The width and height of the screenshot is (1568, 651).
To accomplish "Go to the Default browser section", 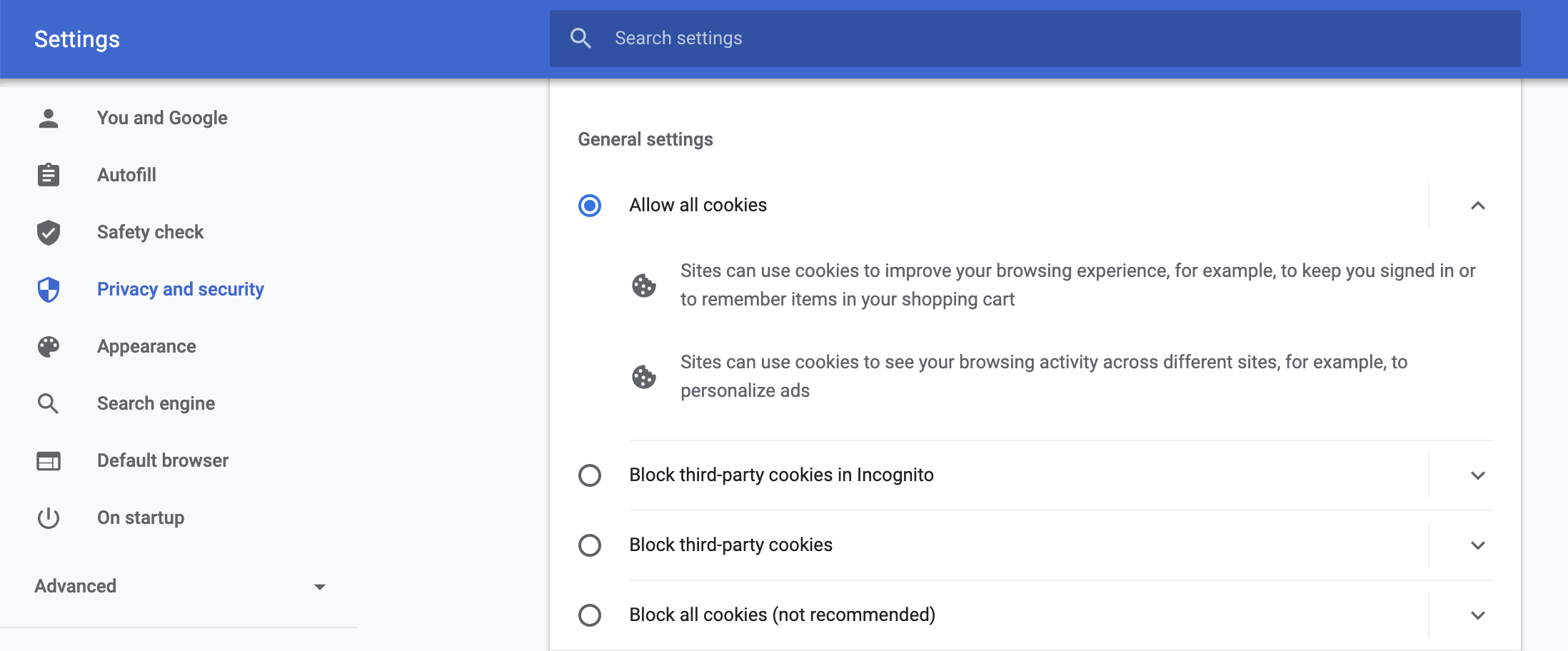I will (x=163, y=460).
